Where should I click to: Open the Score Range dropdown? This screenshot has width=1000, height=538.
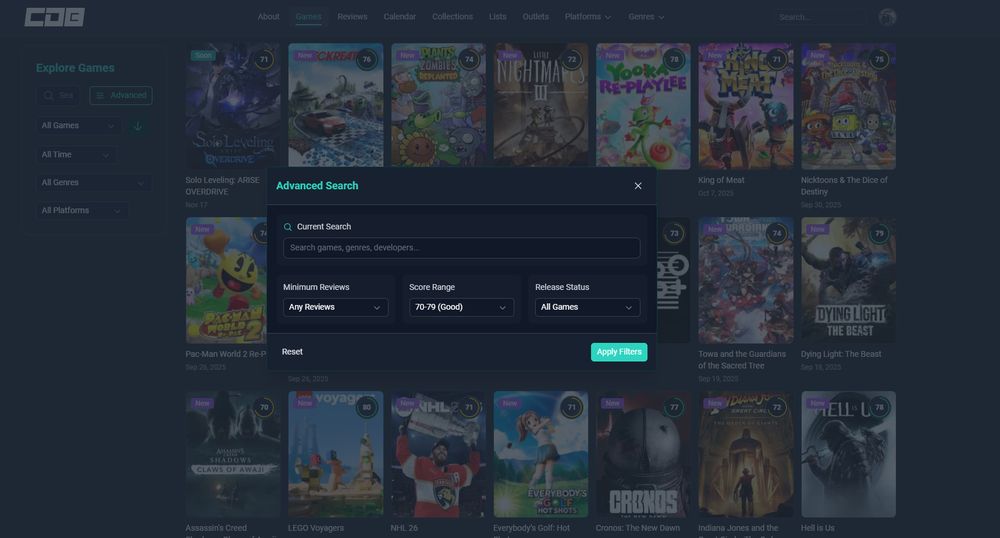(461, 307)
